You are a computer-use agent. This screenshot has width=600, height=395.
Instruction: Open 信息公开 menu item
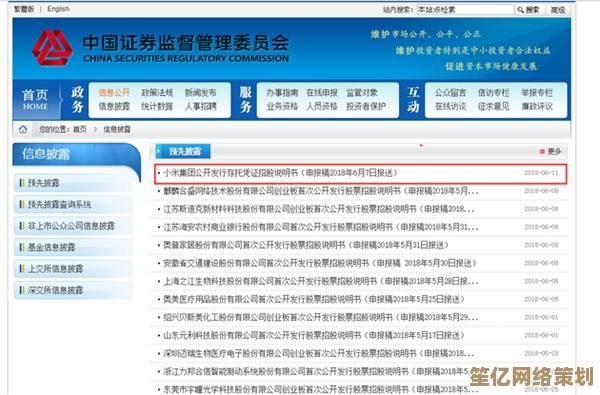coord(114,93)
